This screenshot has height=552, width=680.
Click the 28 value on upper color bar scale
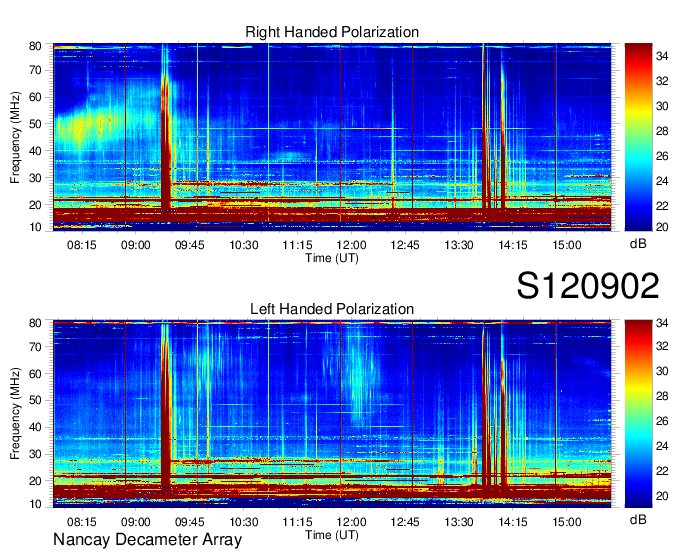(662, 131)
